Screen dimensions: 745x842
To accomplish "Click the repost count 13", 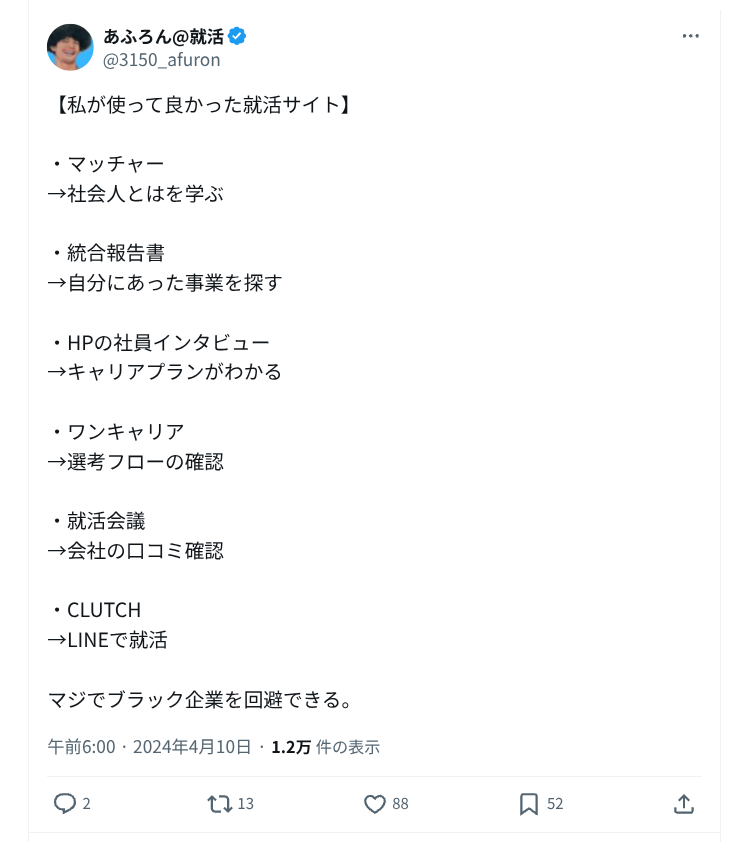I will point(246,804).
